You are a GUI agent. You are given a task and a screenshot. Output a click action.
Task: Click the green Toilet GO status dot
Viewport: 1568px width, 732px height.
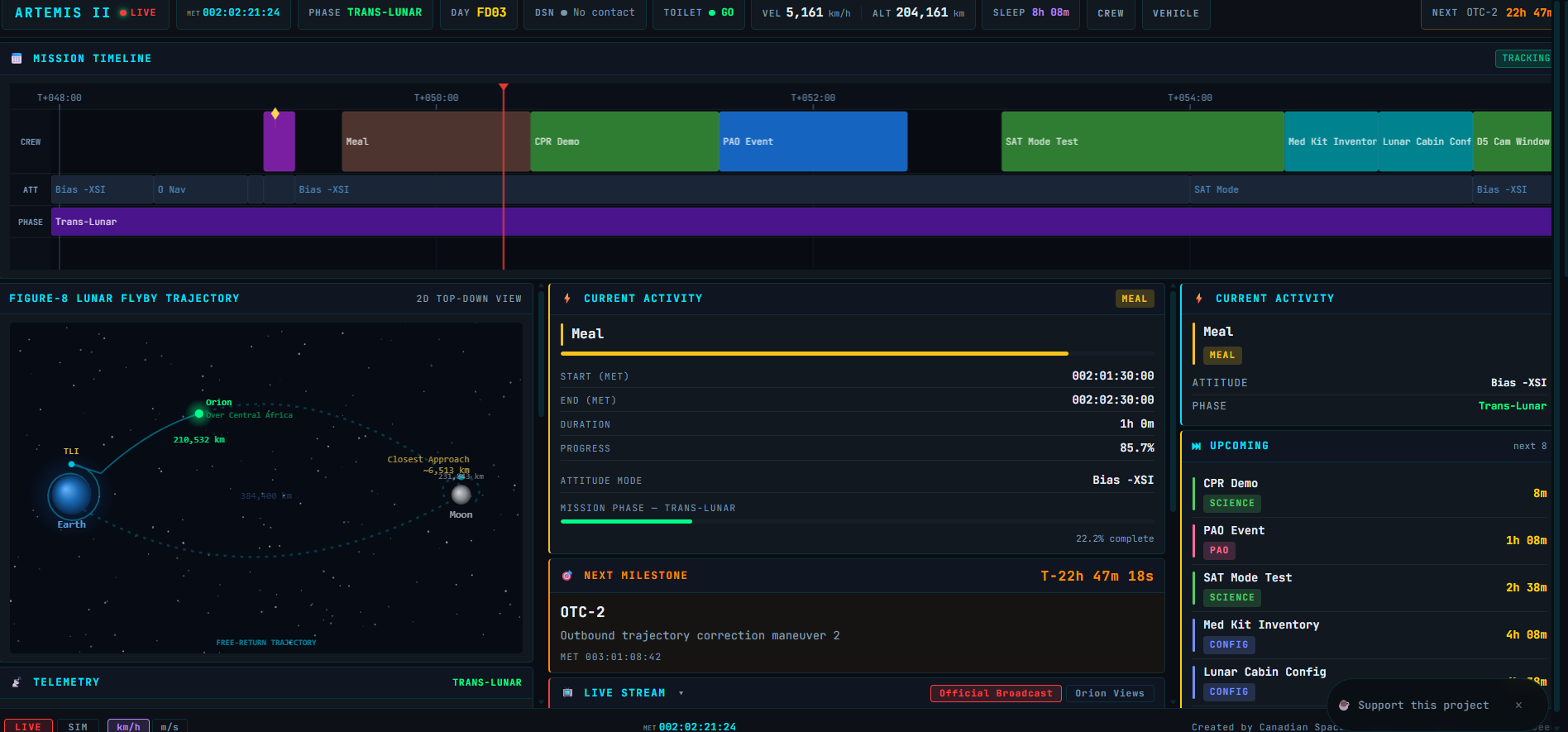pyautogui.click(x=712, y=13)
